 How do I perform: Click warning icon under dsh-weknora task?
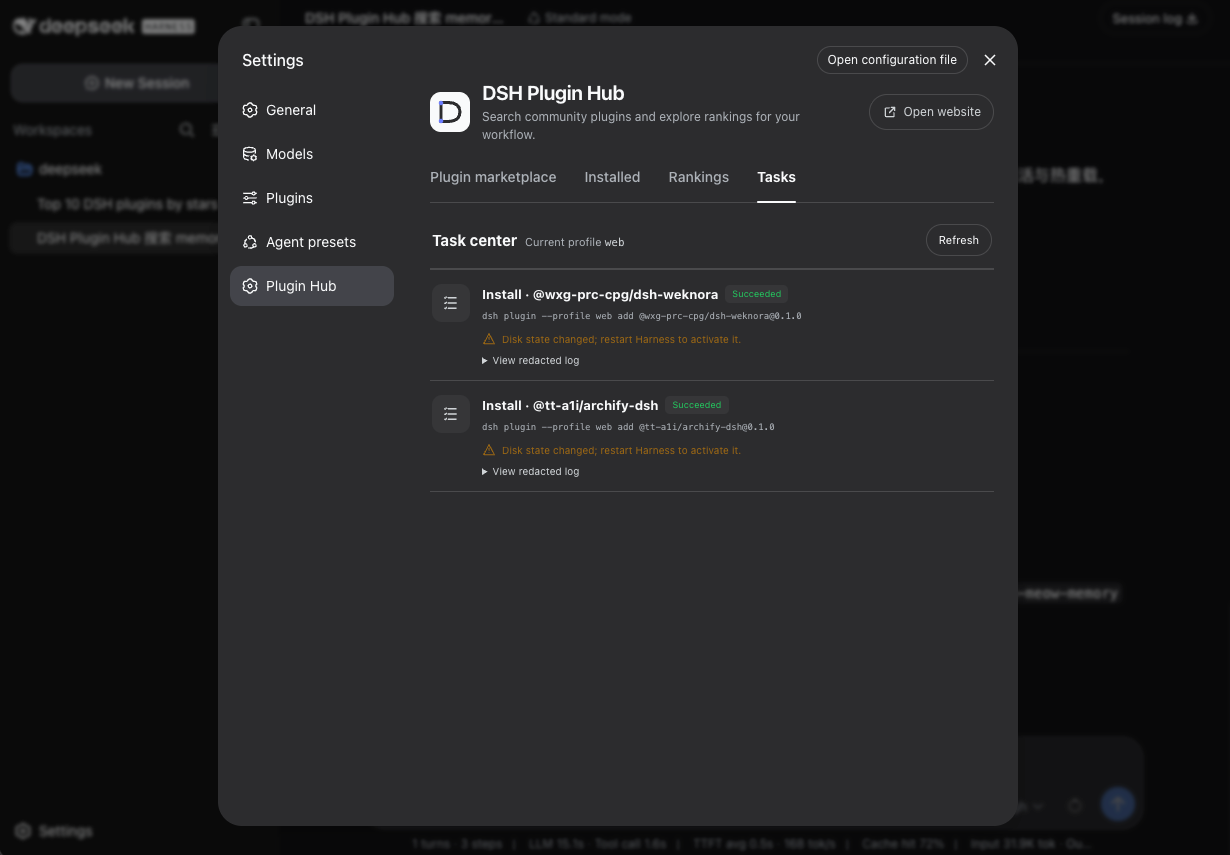pyautogui.click(x=489, y=339)
